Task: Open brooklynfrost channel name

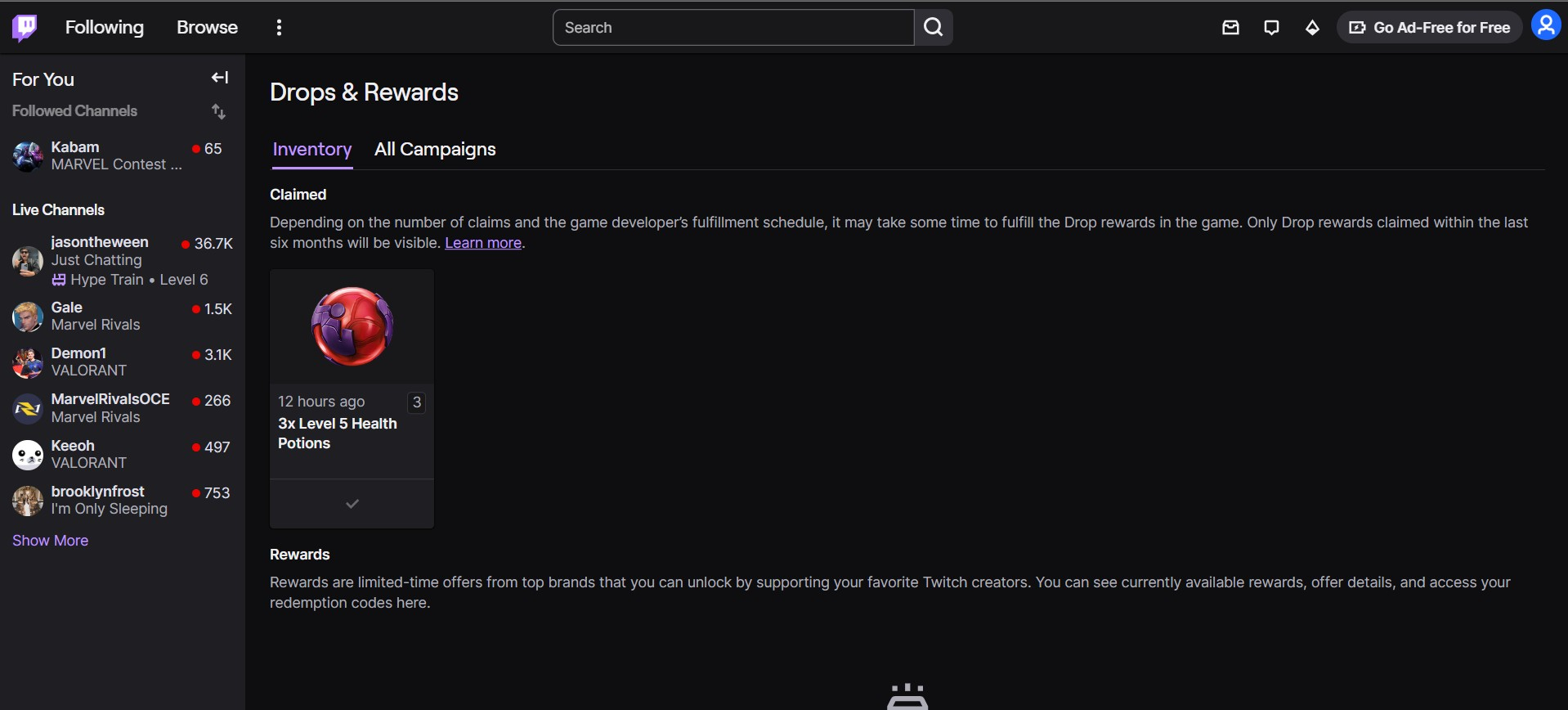Action: 97,492
